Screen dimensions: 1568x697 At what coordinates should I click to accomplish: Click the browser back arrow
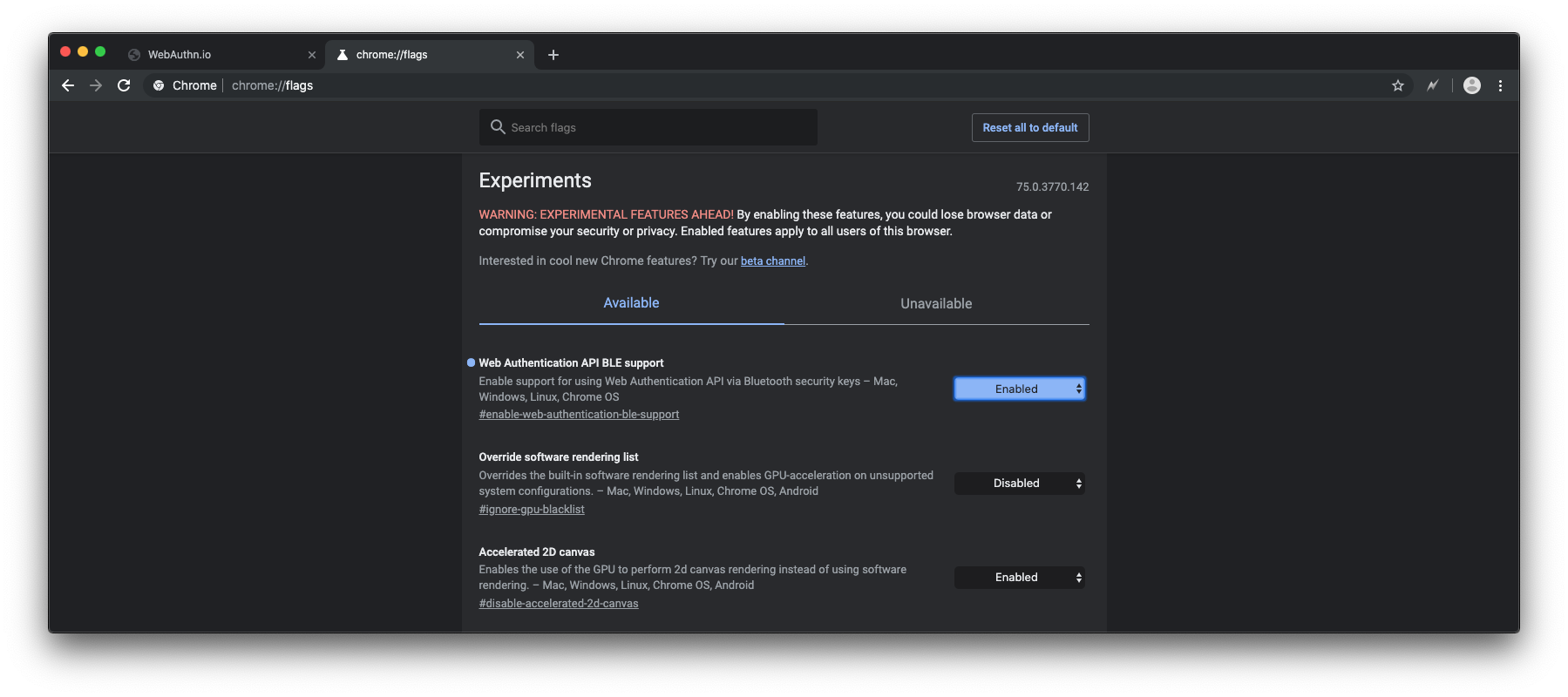[x=68, y=85]
